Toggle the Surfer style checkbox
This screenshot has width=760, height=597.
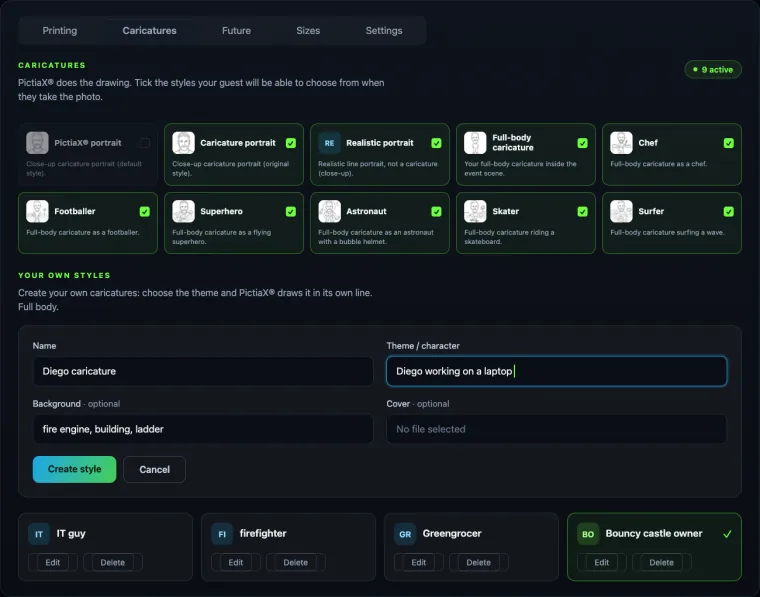pos(728,211)
